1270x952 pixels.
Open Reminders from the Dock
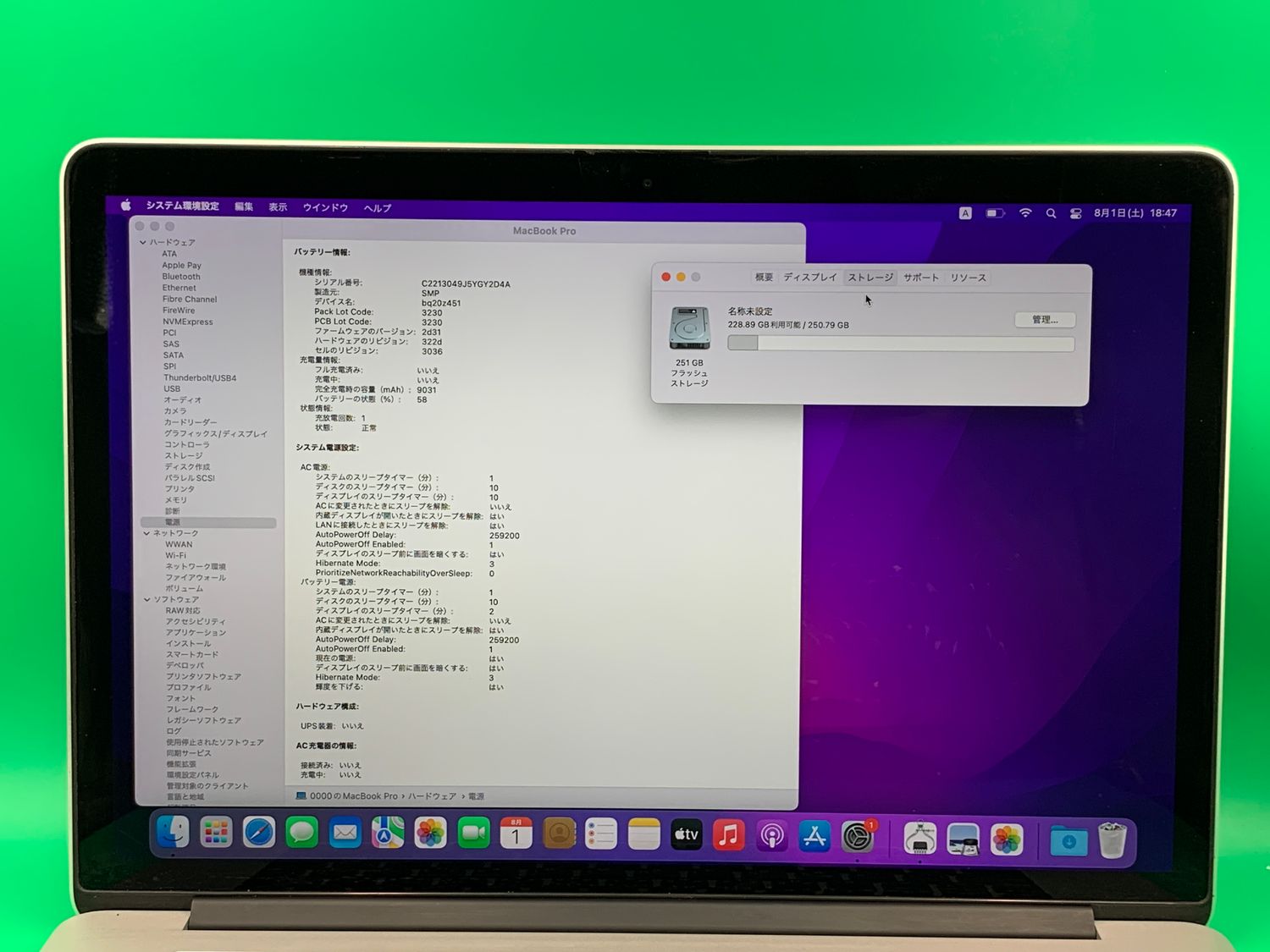tap(601, 835)
